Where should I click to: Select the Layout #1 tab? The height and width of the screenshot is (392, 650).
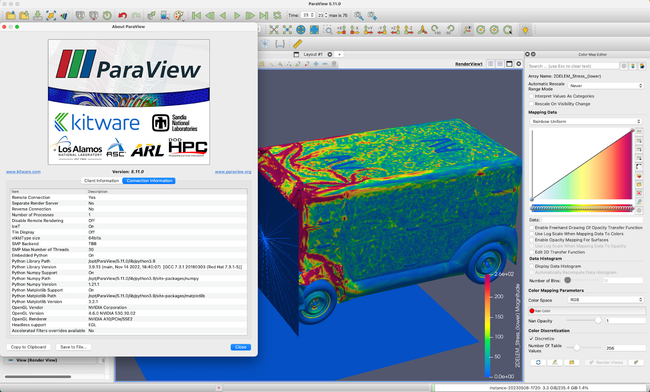click(313, 54)
